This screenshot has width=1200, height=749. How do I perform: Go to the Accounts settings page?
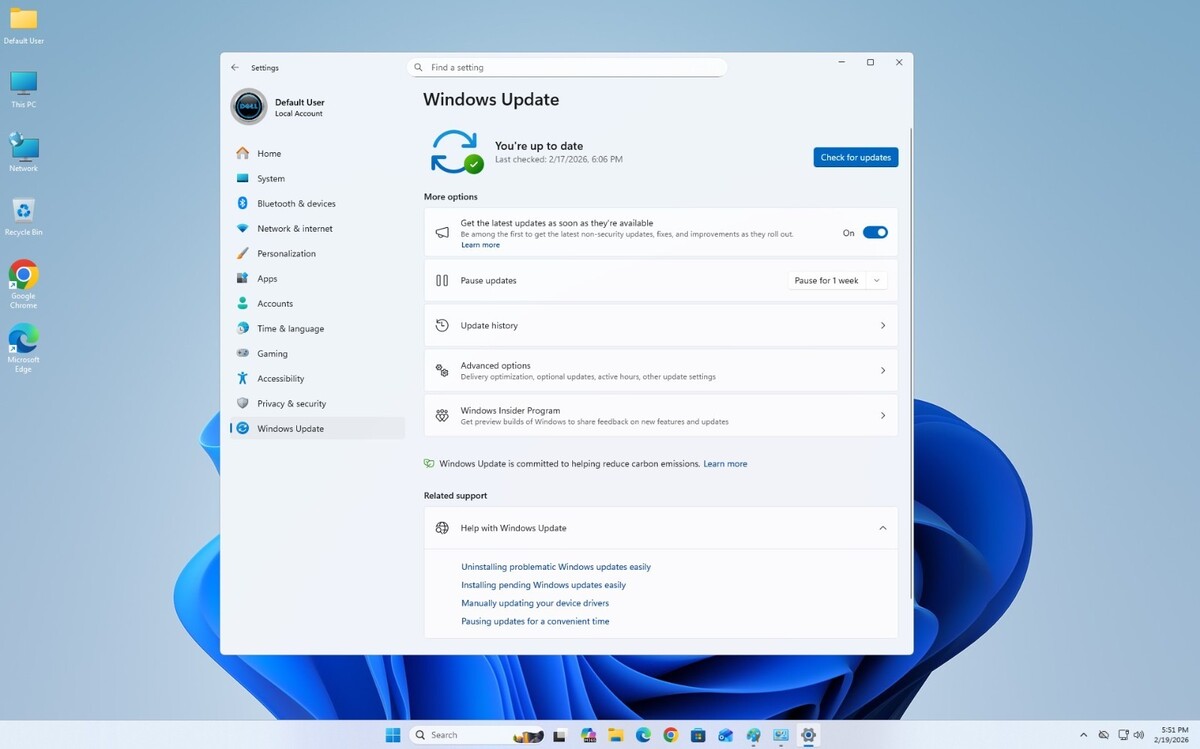pyautogui.click(x=275, y=303)
